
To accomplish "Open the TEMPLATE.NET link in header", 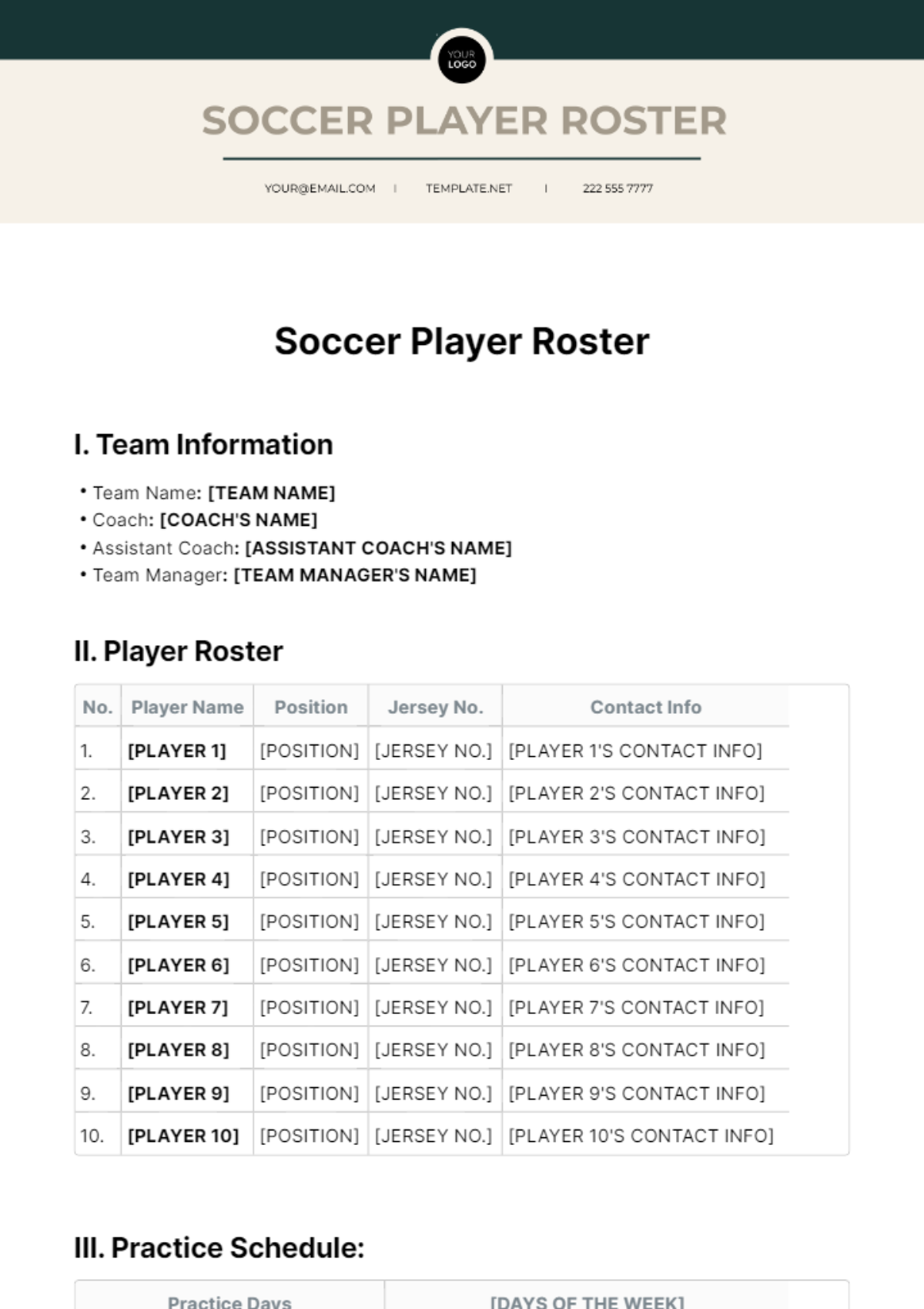I will point(469,189).
